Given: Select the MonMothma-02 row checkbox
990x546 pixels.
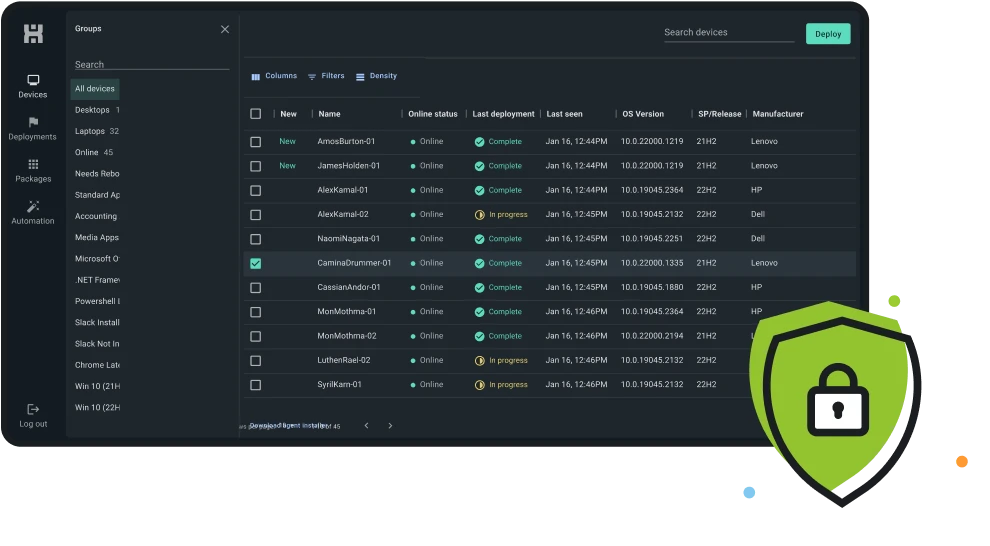Looking at the screenshot, I should (x=256, y=336).
